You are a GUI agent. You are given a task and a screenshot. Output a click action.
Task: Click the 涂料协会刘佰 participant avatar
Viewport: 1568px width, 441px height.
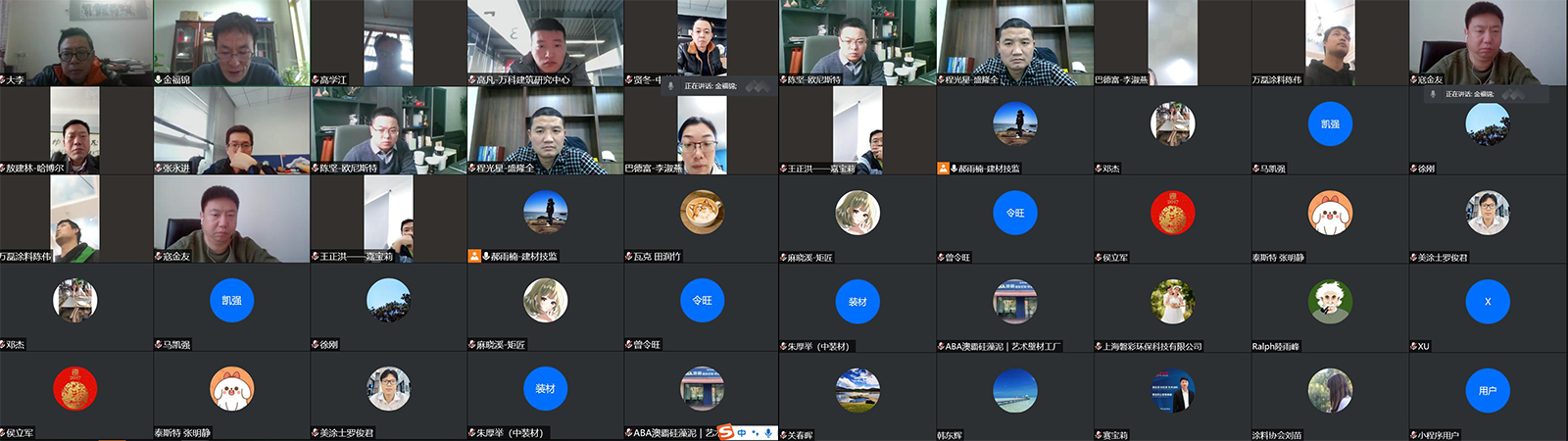coord(1330,390)
